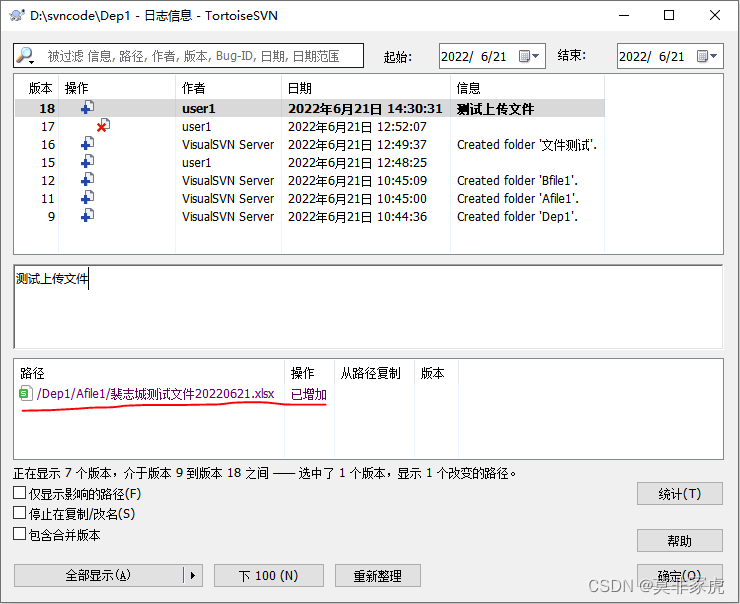The height and width of the screenshot is (604, 740).
Task: Click the added-action icon for revision 11
Action: (87, 197)
